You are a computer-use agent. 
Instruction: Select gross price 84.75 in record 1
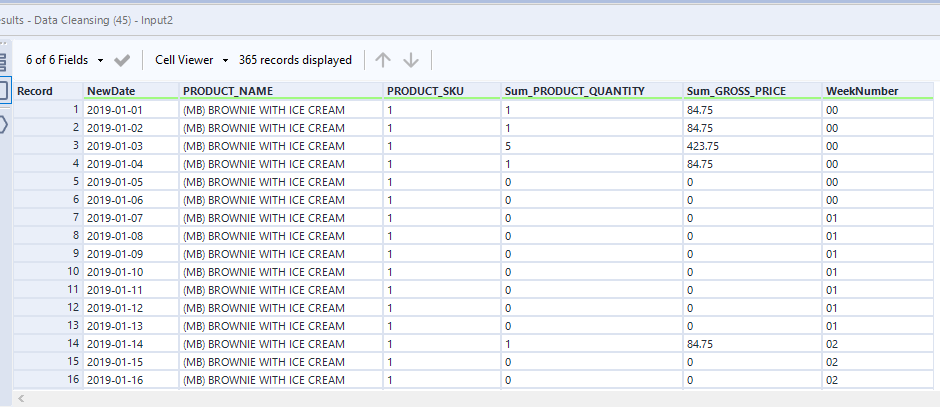pyautogui.click(x=752, y=110)
